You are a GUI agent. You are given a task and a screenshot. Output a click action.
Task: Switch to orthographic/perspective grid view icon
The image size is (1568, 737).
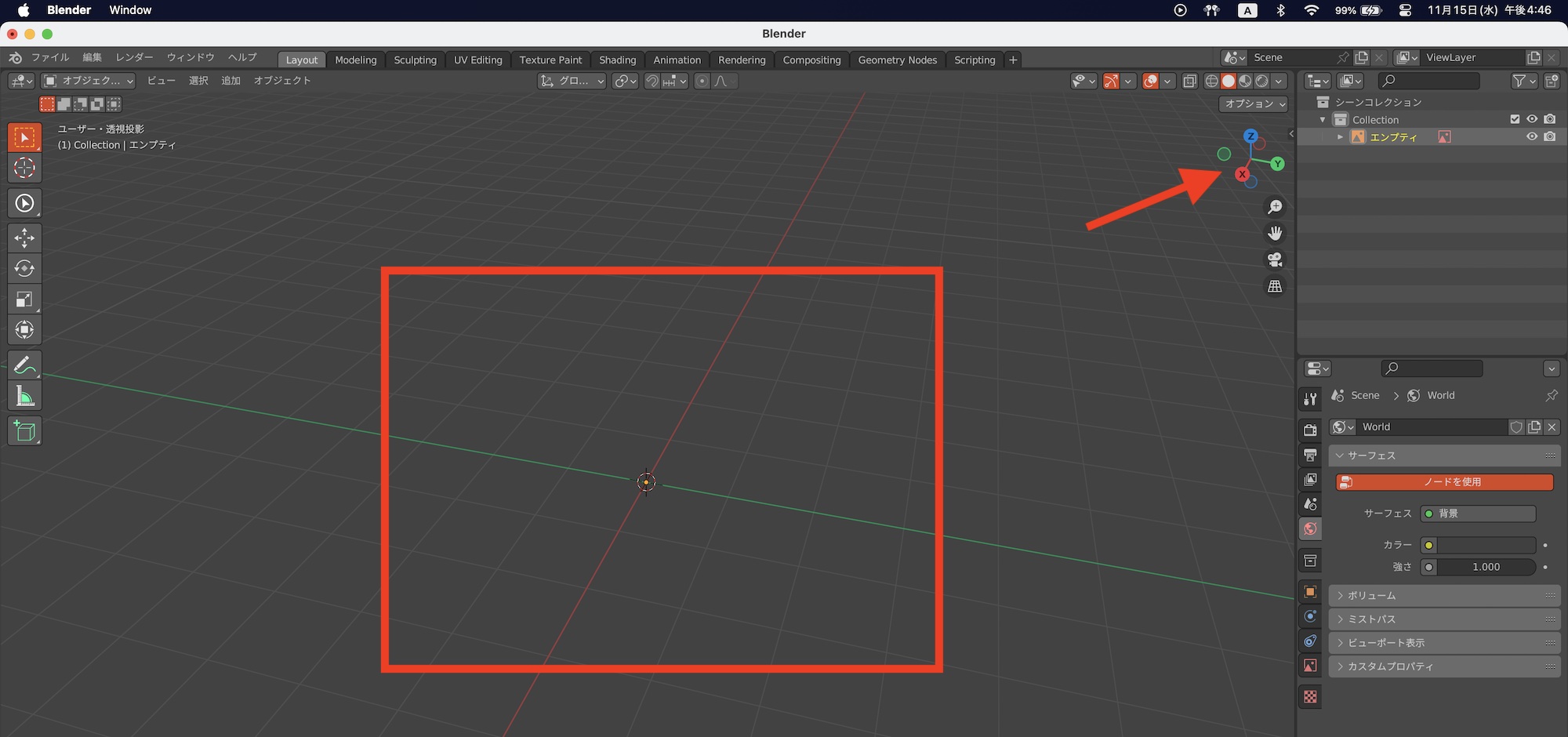(x=1275, y=286)
